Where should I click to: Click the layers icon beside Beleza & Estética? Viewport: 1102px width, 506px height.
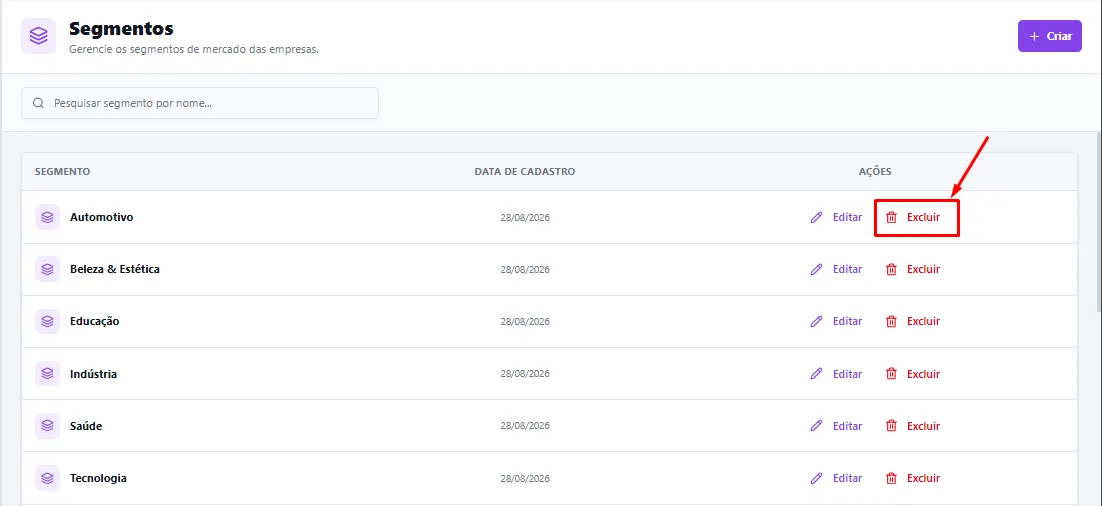47,269
